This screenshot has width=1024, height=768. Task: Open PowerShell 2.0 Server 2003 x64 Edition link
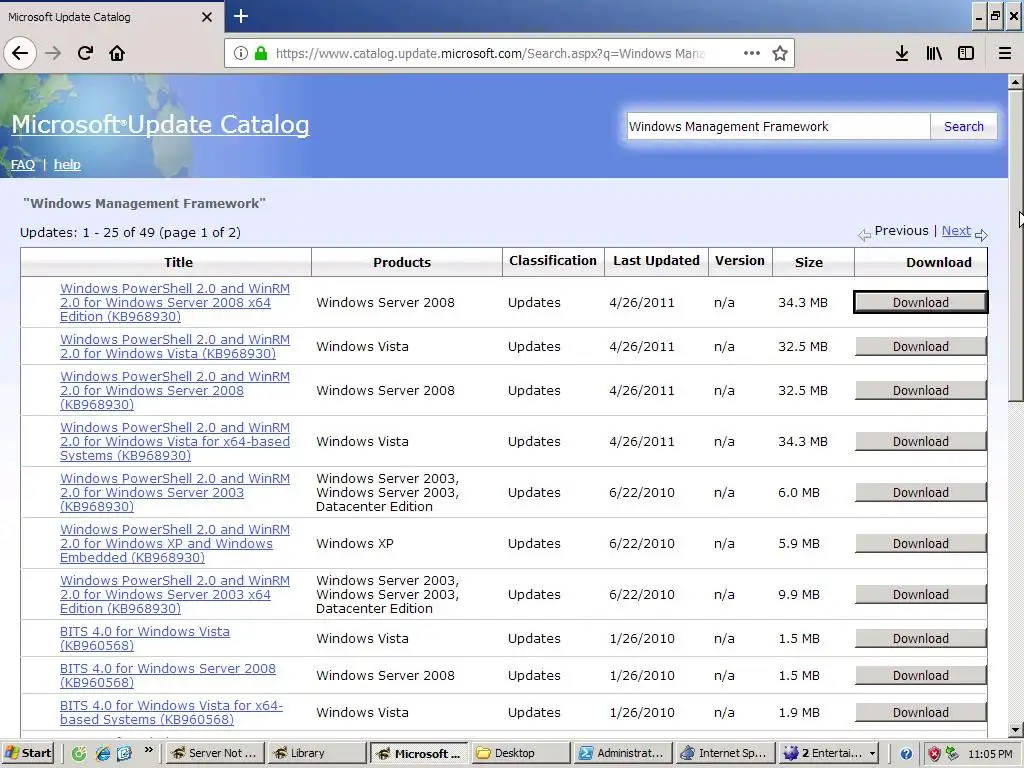point(174,594)
